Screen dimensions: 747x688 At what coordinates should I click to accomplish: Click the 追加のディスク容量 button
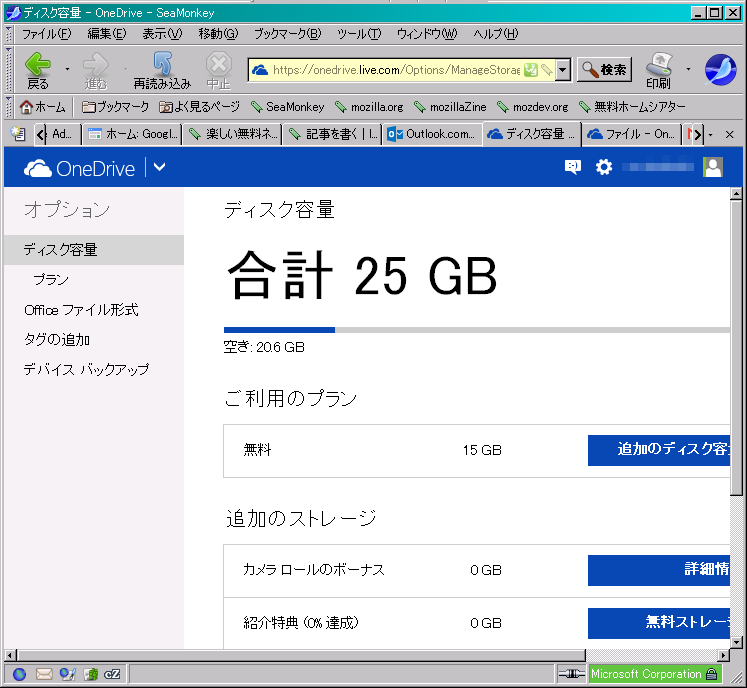coord(659,450)
